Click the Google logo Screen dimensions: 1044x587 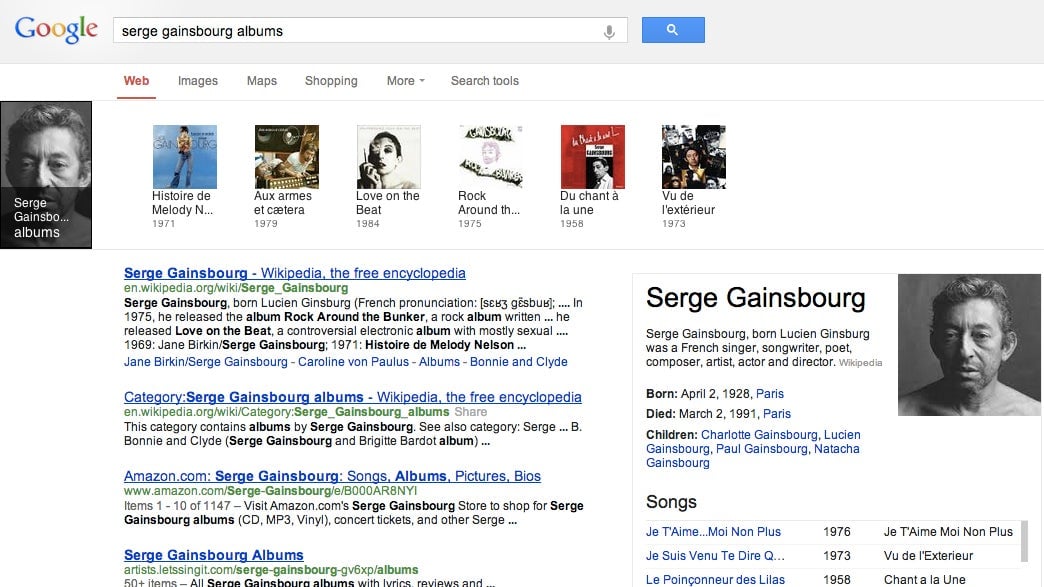coord(56,30)
